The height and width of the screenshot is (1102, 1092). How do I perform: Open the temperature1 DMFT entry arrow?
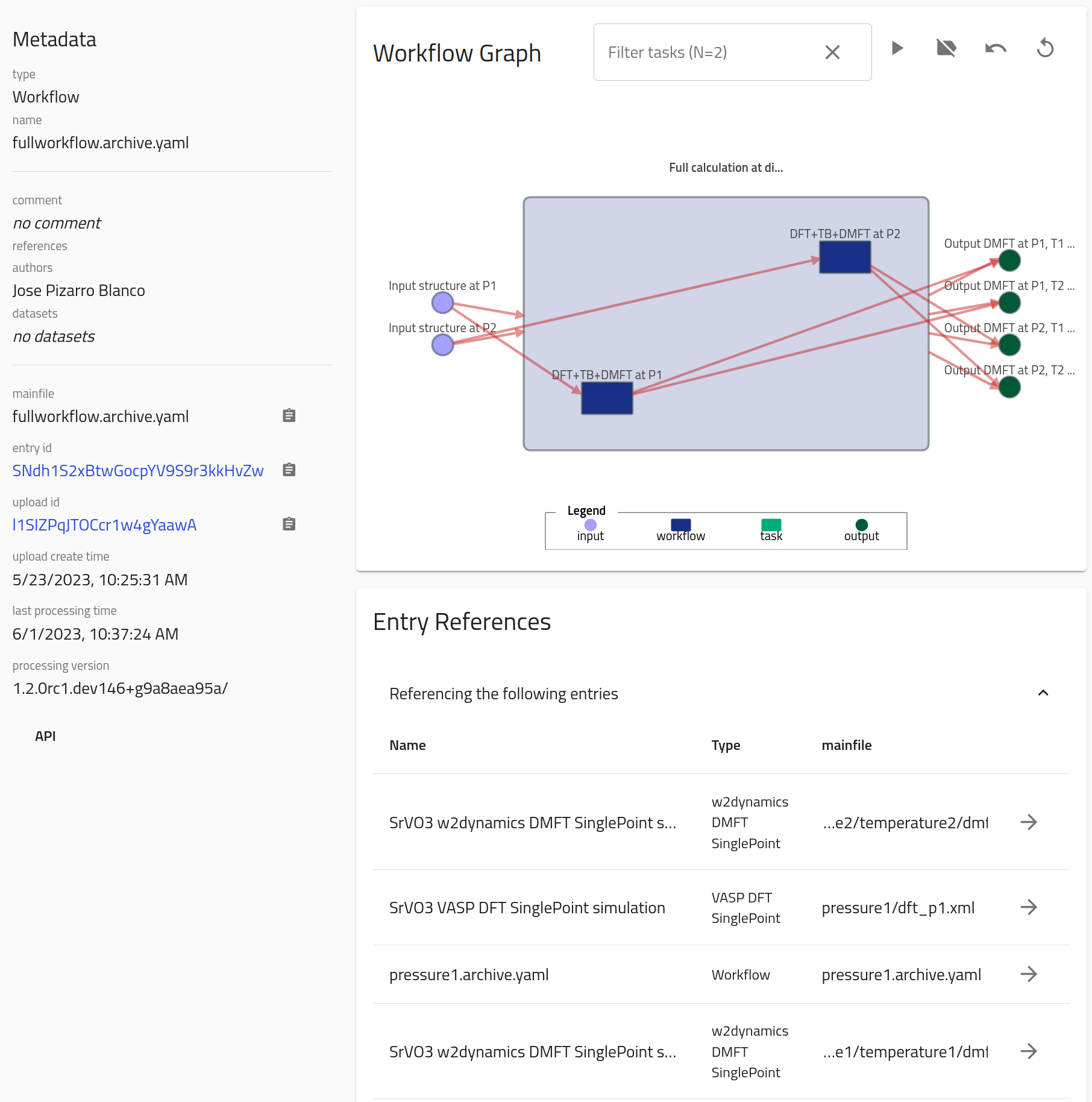(1029, 1051)
